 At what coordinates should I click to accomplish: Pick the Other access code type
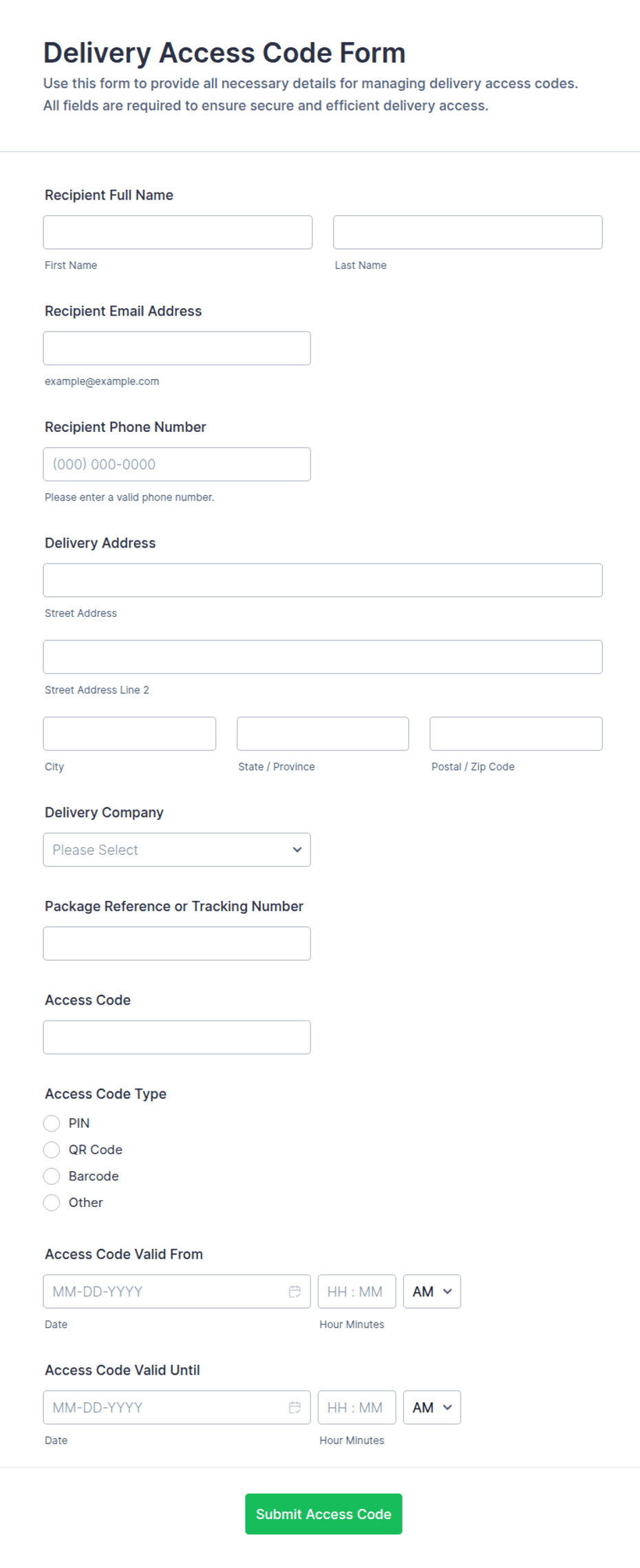(x=52, y=1203)
